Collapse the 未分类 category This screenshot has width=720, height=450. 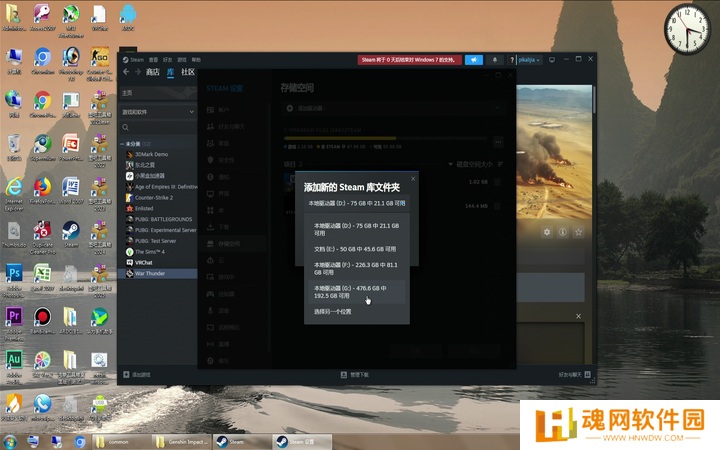(122, 144)
